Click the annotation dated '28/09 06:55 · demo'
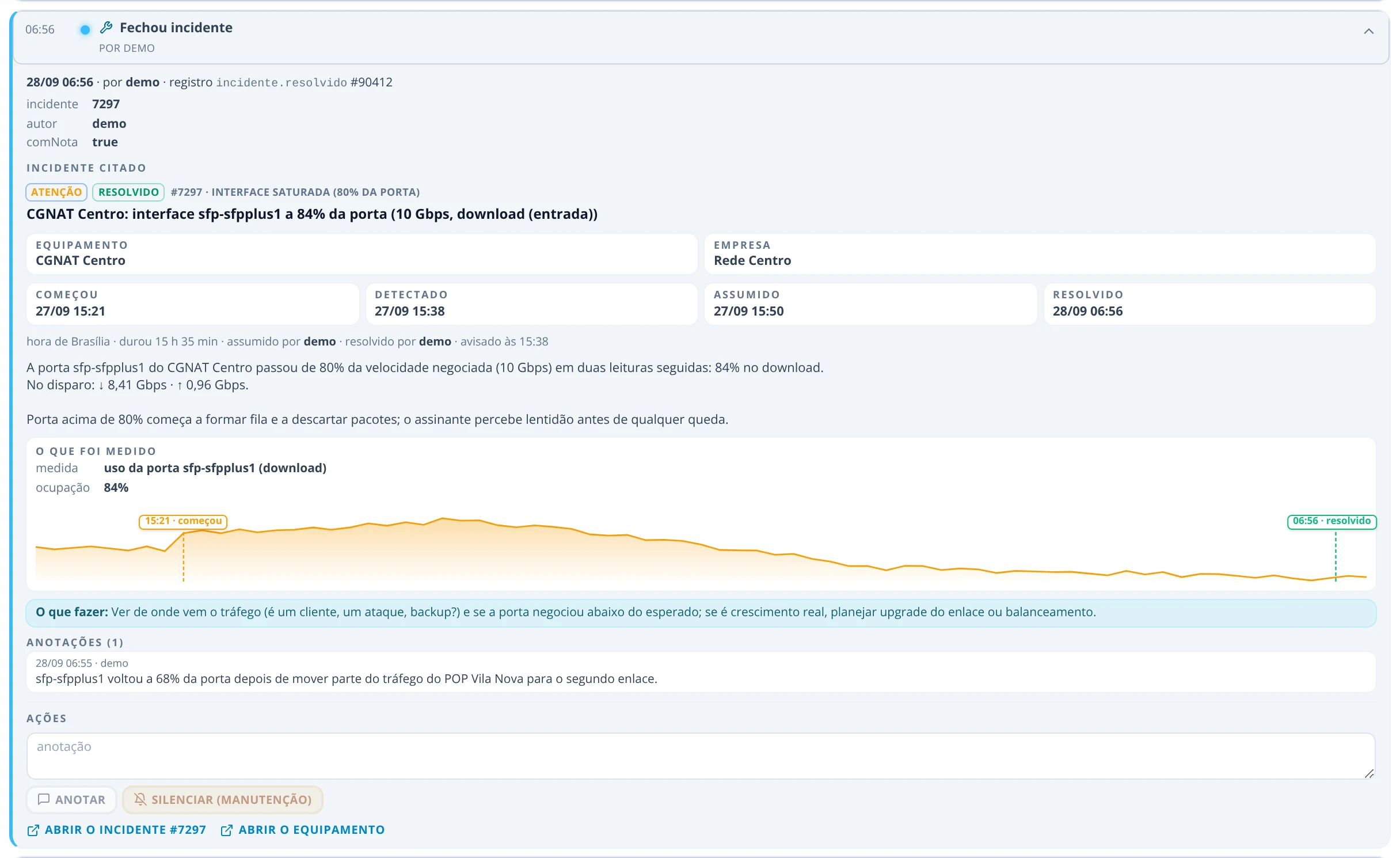The height and width of the screenshot is (858, 1400). (701, 671)
